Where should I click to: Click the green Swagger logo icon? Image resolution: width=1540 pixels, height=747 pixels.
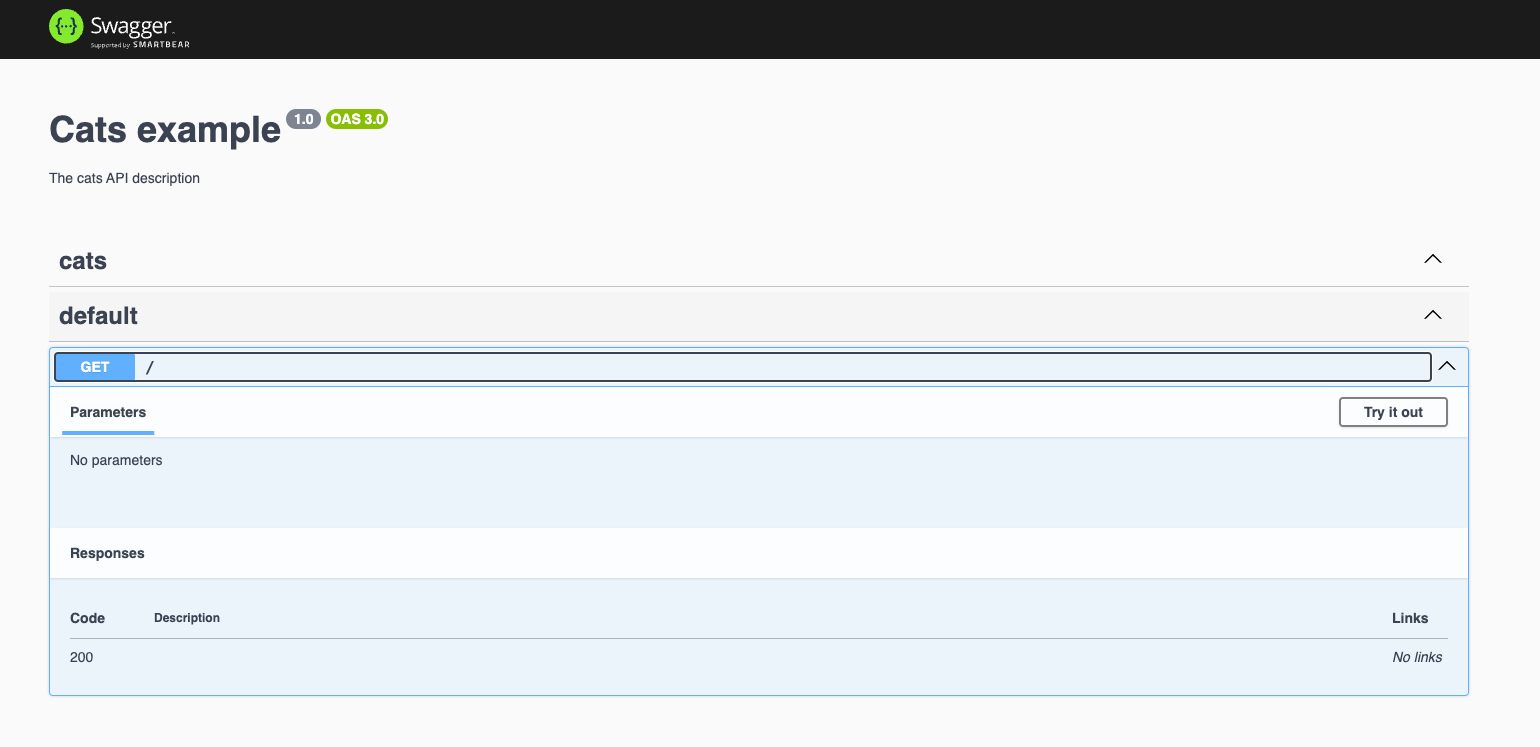(66, 27)
